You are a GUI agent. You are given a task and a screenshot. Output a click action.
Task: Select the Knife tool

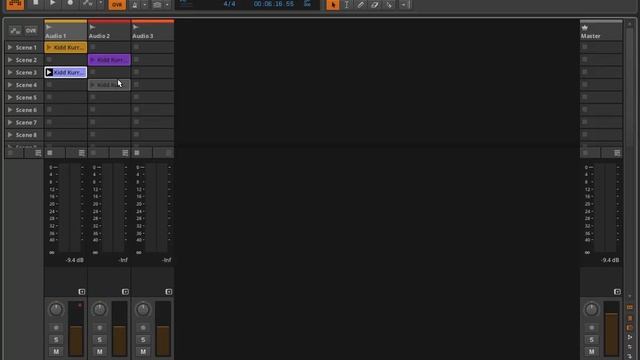(x=389, y=4)
